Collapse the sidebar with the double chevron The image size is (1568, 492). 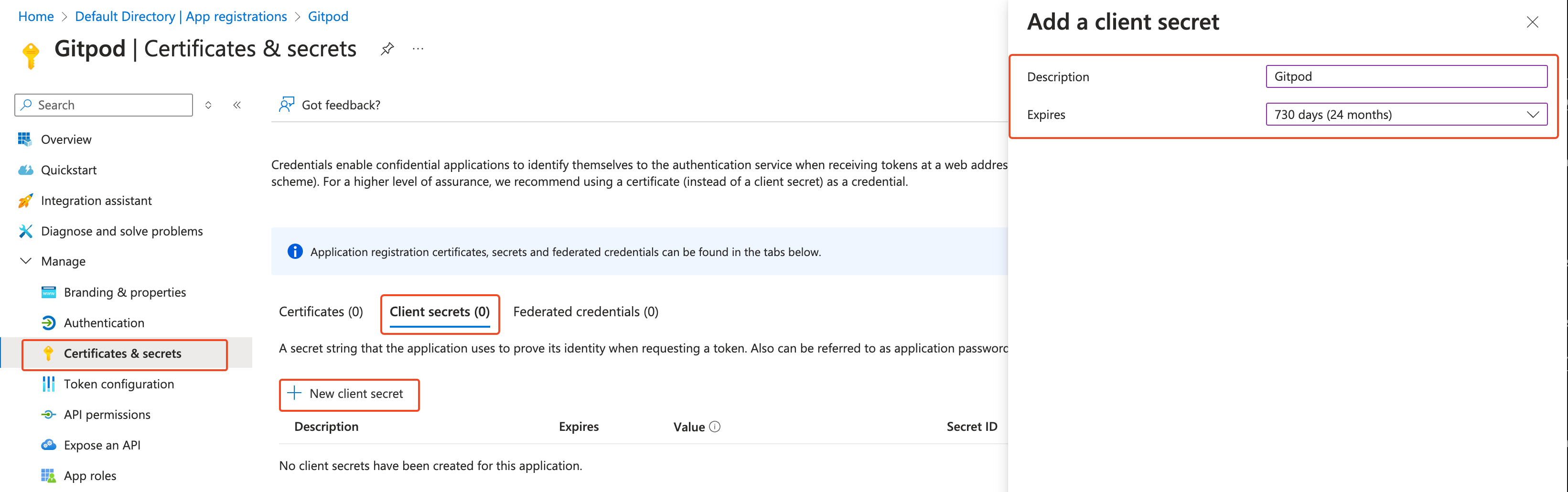[x=237, y=105]
